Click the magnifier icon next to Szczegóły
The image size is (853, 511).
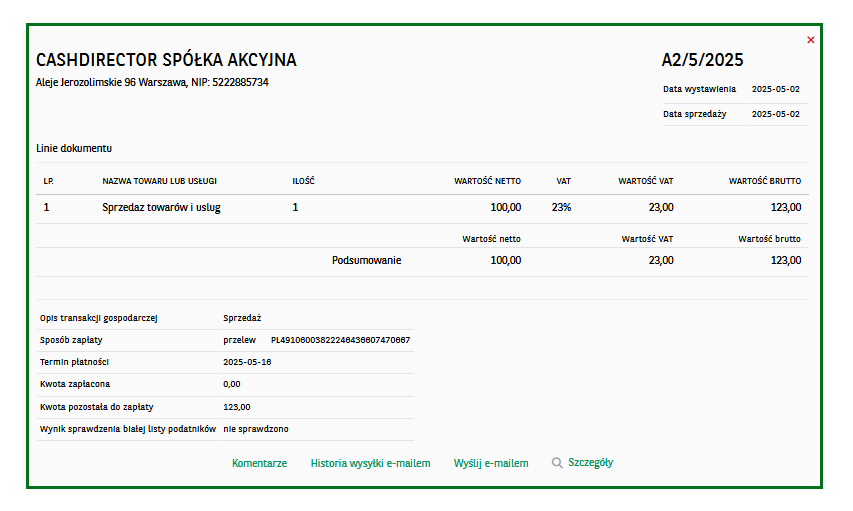tap(557, 463)
